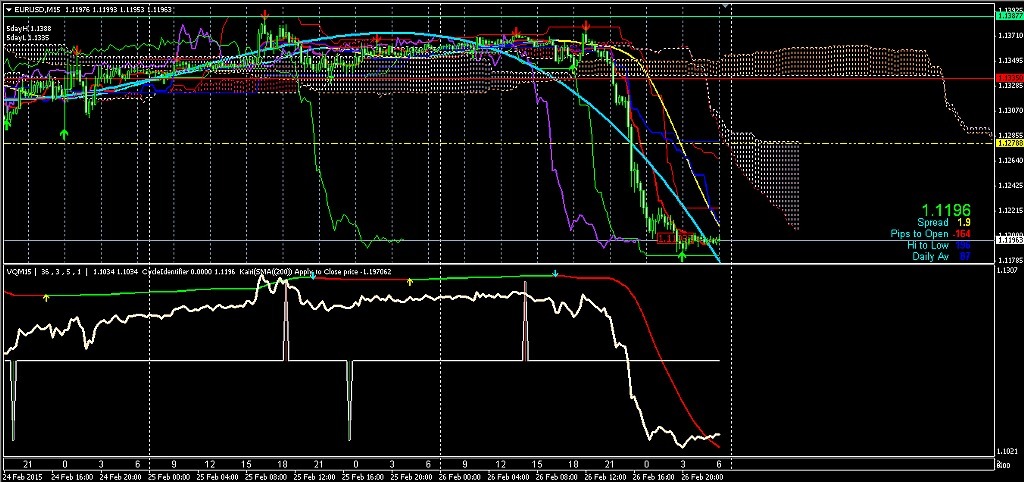Click the large green 1.1196 price display
The width and height of the screenshot is (1024, 482).
946,209
